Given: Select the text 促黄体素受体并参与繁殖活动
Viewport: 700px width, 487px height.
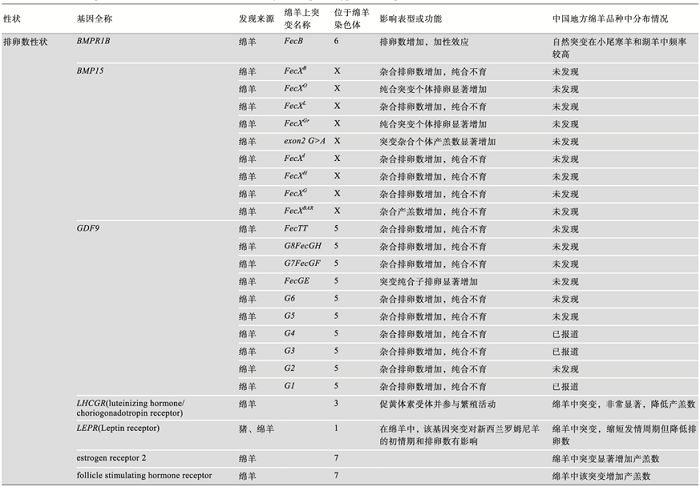Looking at the screenshot, I should 438,404.
